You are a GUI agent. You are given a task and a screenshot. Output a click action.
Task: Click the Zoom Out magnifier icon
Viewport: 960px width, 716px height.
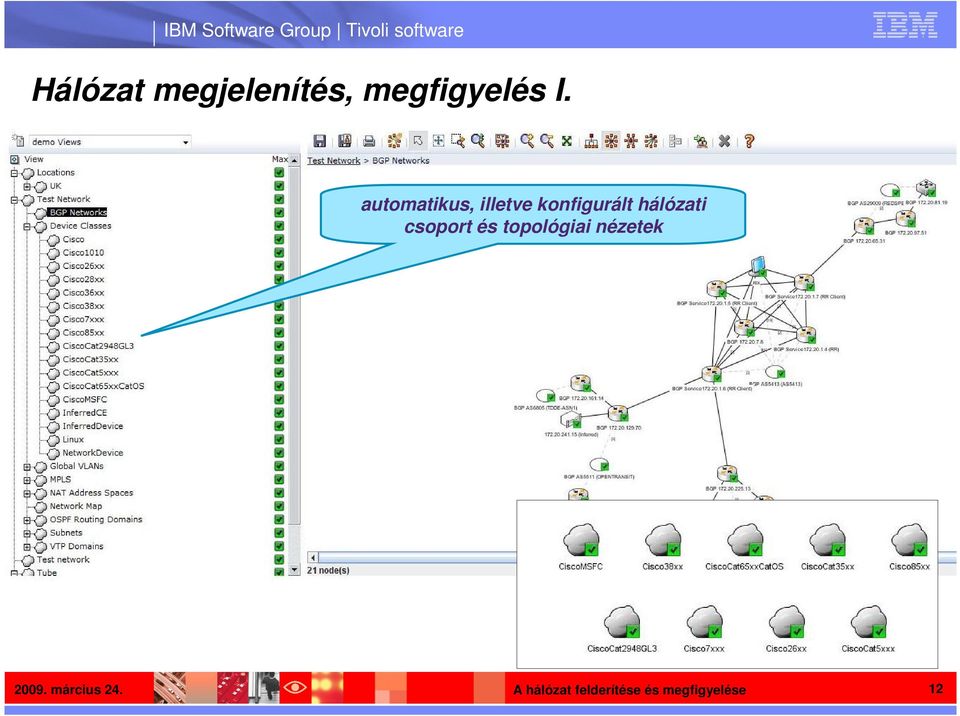click(547, 141)
